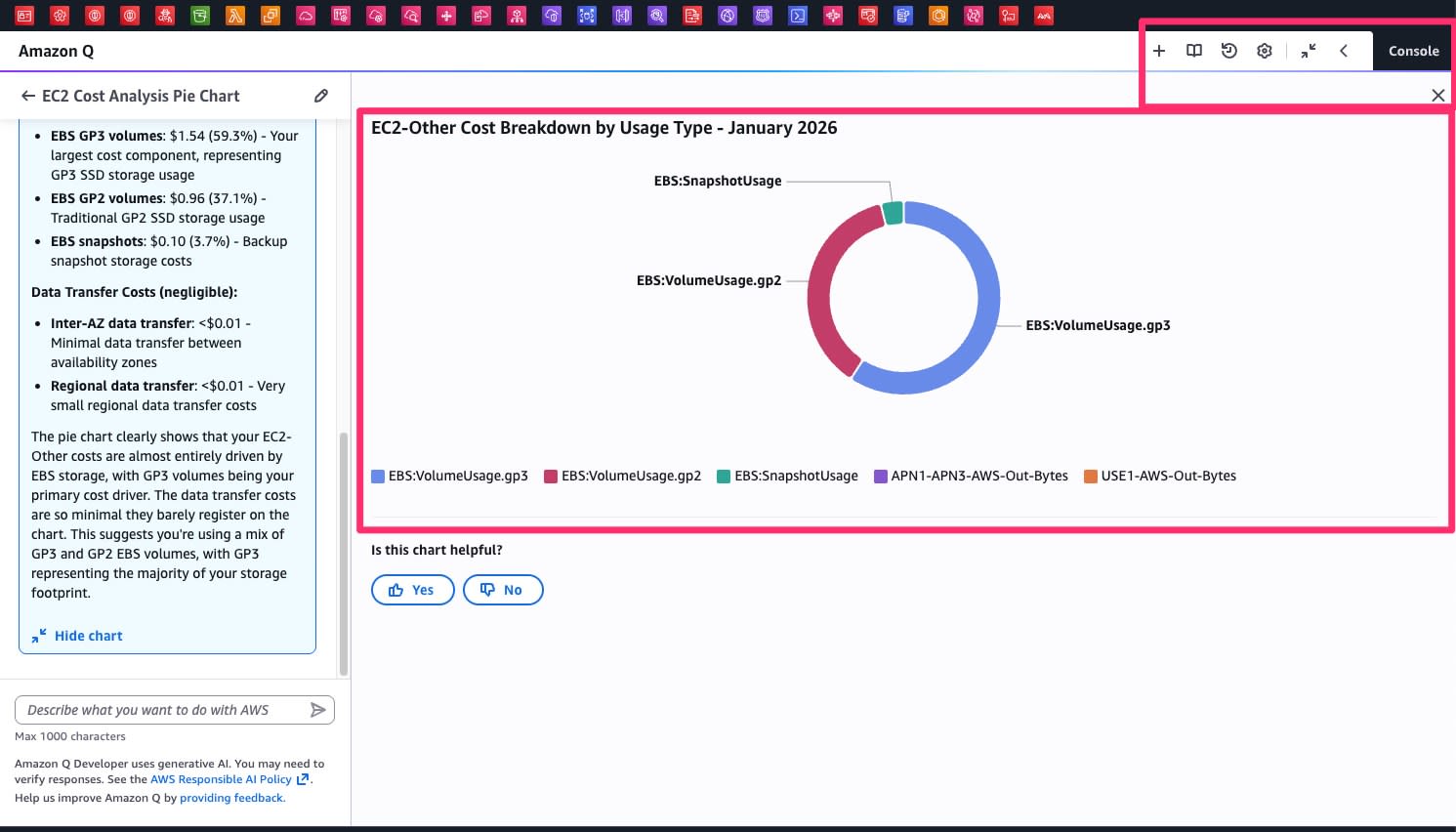Edit the chat title with pencil icon

tap(321, 96)
